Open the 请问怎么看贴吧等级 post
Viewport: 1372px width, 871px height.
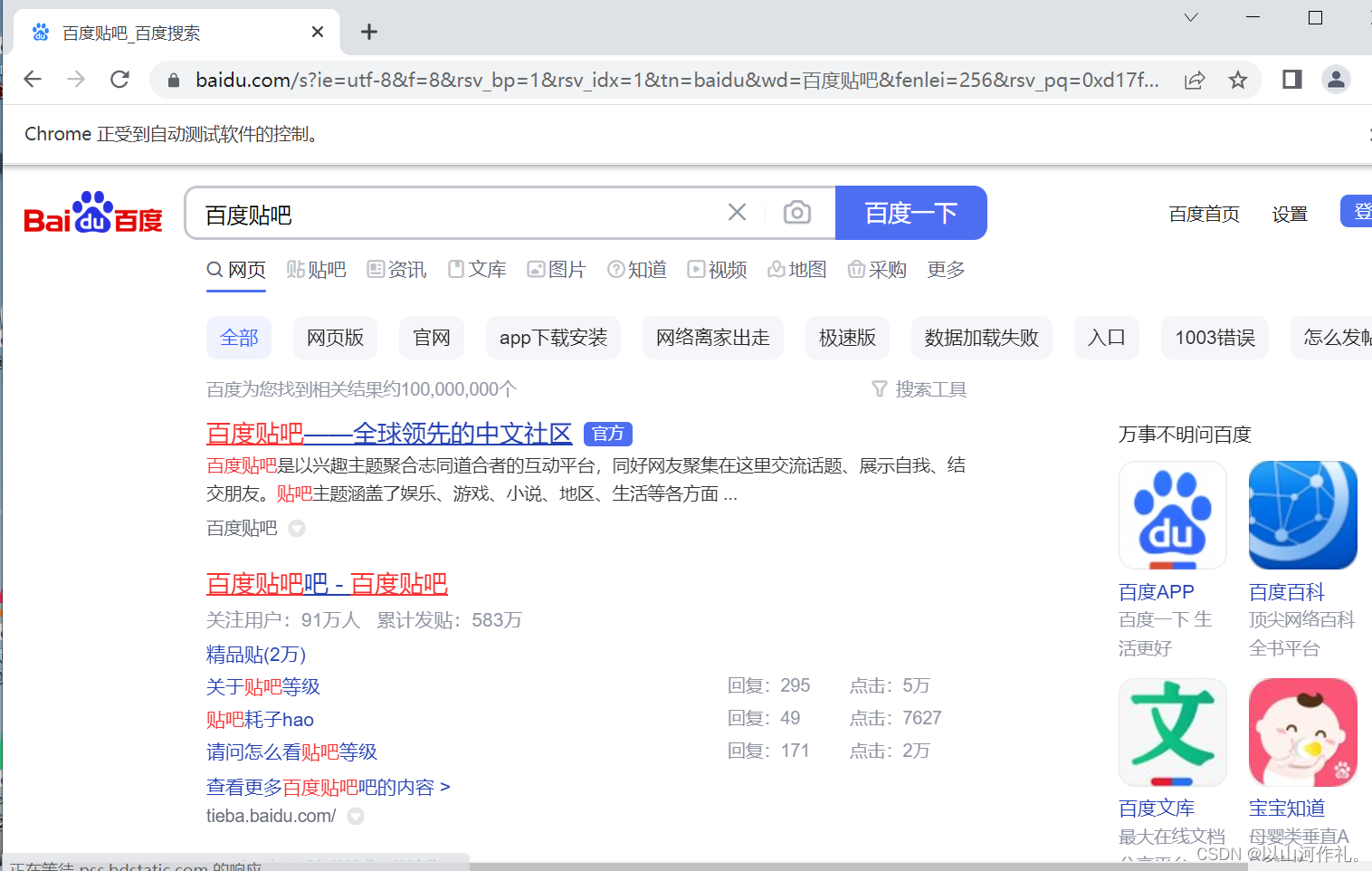click(x=291, y=752)
